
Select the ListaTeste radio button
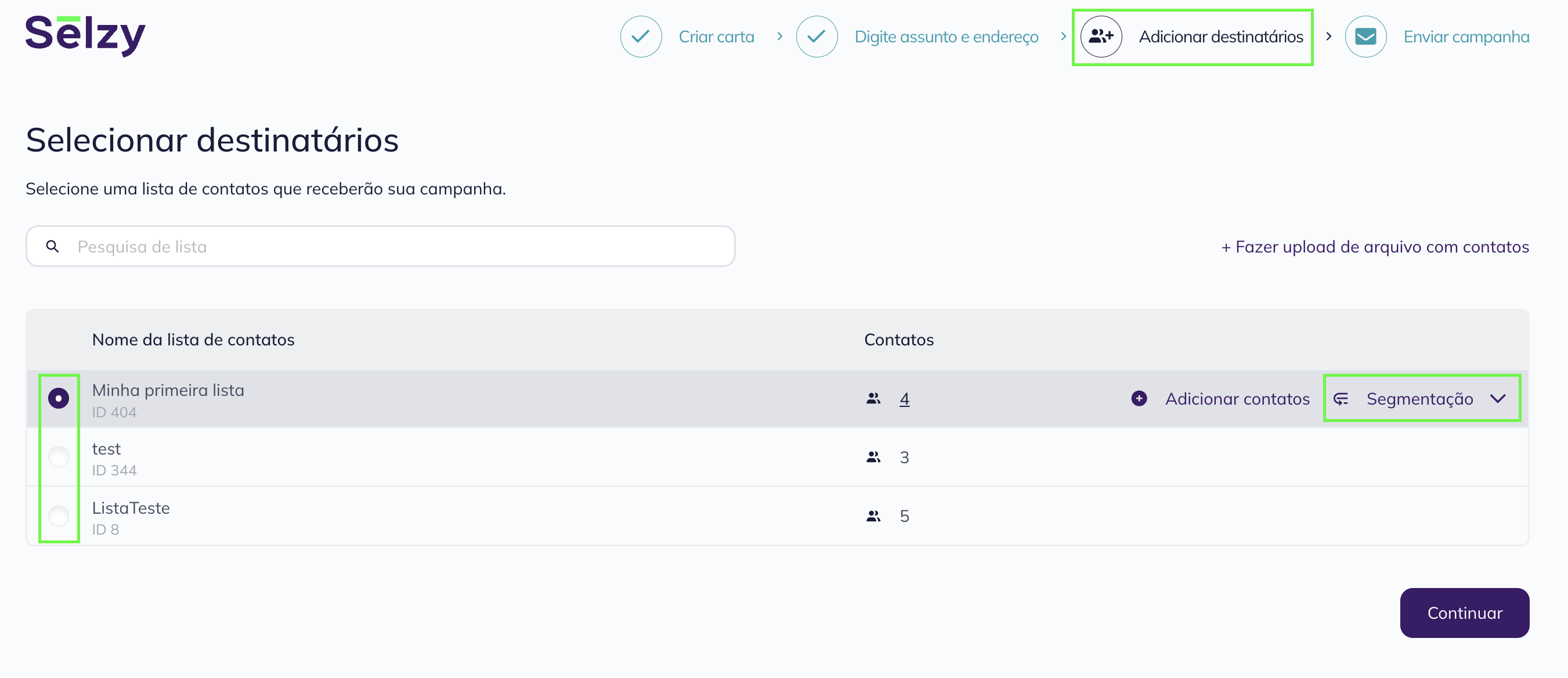point(59,516)
